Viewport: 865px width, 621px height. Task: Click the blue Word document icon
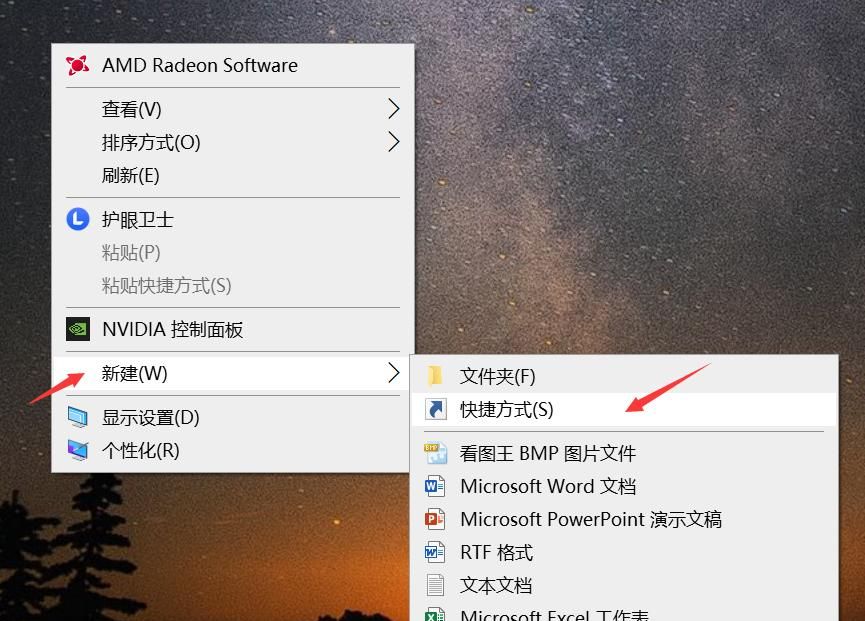(x=435, y=486)
